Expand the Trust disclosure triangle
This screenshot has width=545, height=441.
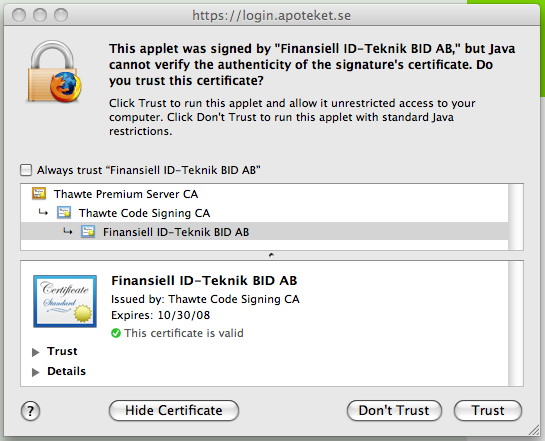pyautogui.click(x=35, y=352)
